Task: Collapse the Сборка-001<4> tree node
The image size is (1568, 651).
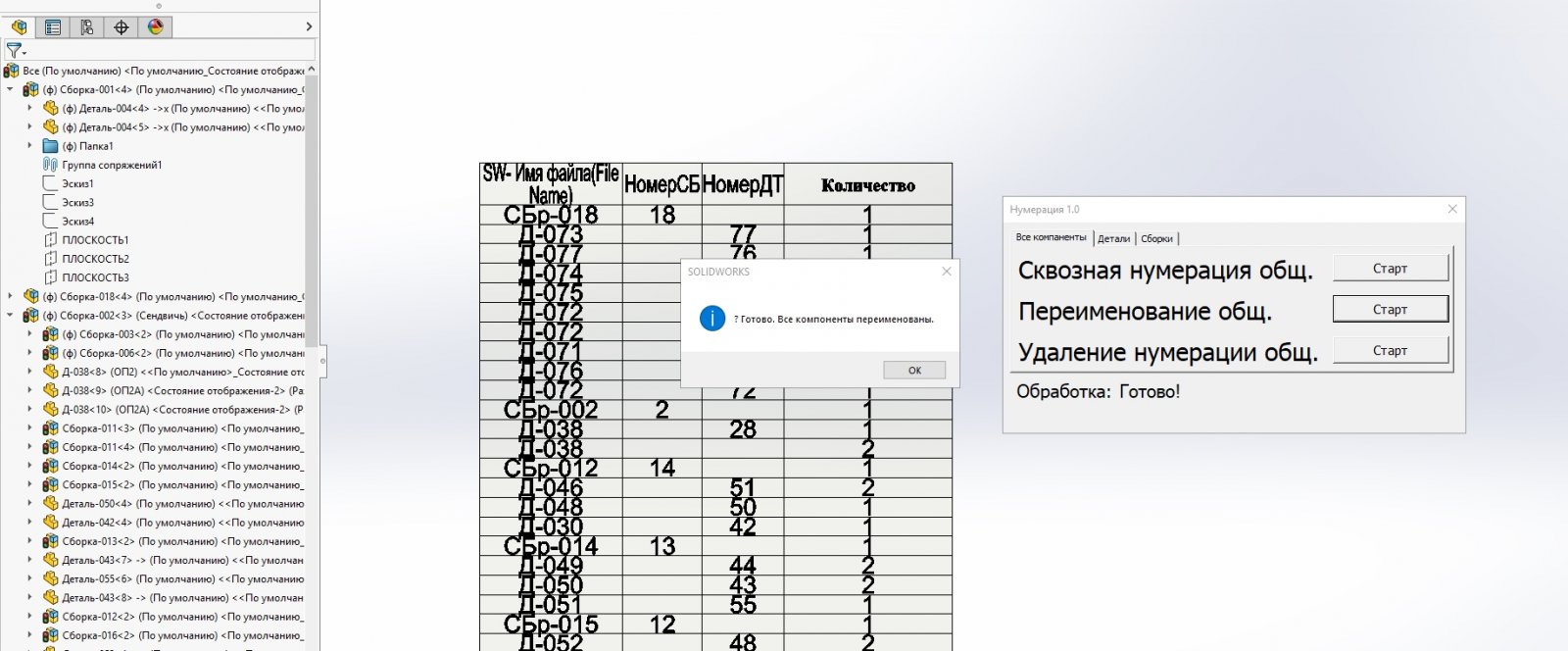Action: (x=11, y=89)
